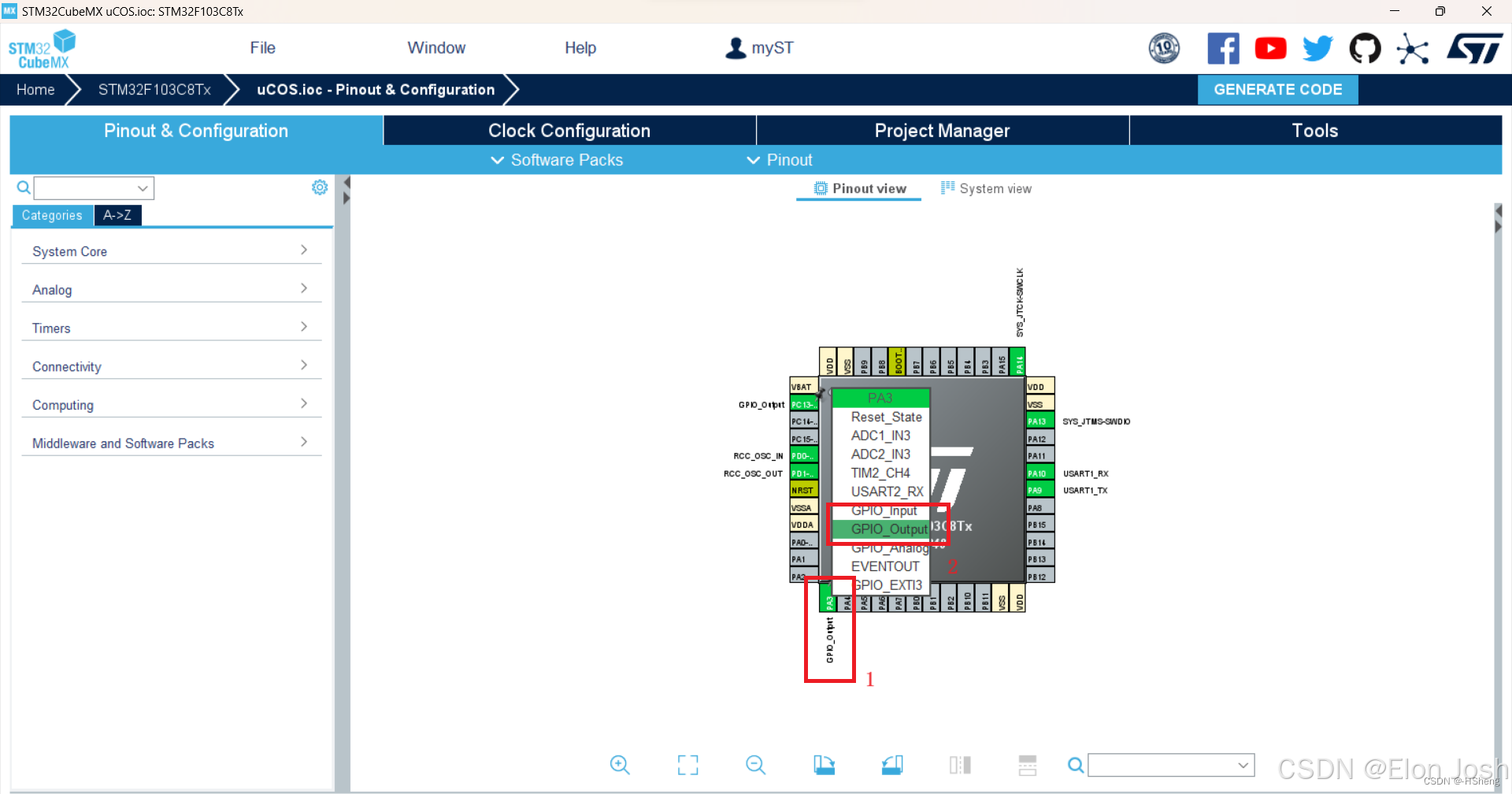Click the STM32F103C8Tx breadcrumb
Image resolution: width=1512 pixels, height=794 pixels.
(154, 90)
